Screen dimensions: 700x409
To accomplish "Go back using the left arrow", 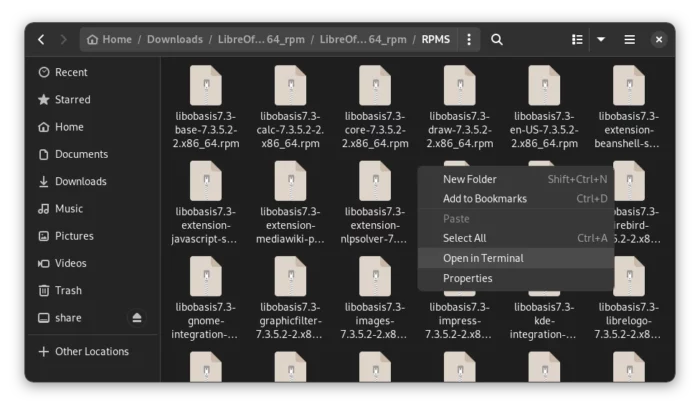I will 41,40.
